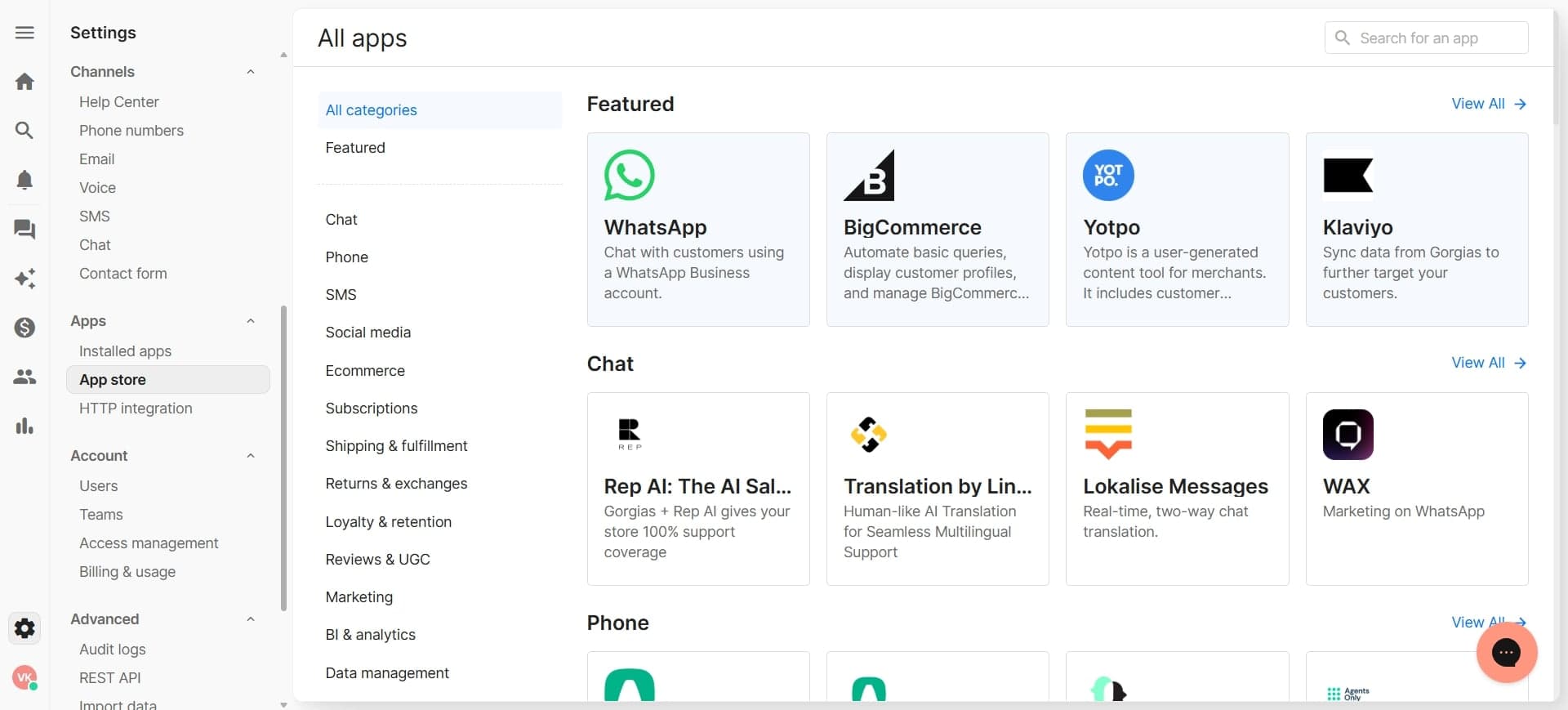Image resolution: width=1568 pixels, height=710 pixels.
Task: Click the Rep AI logo
Action: click(629, 434)
